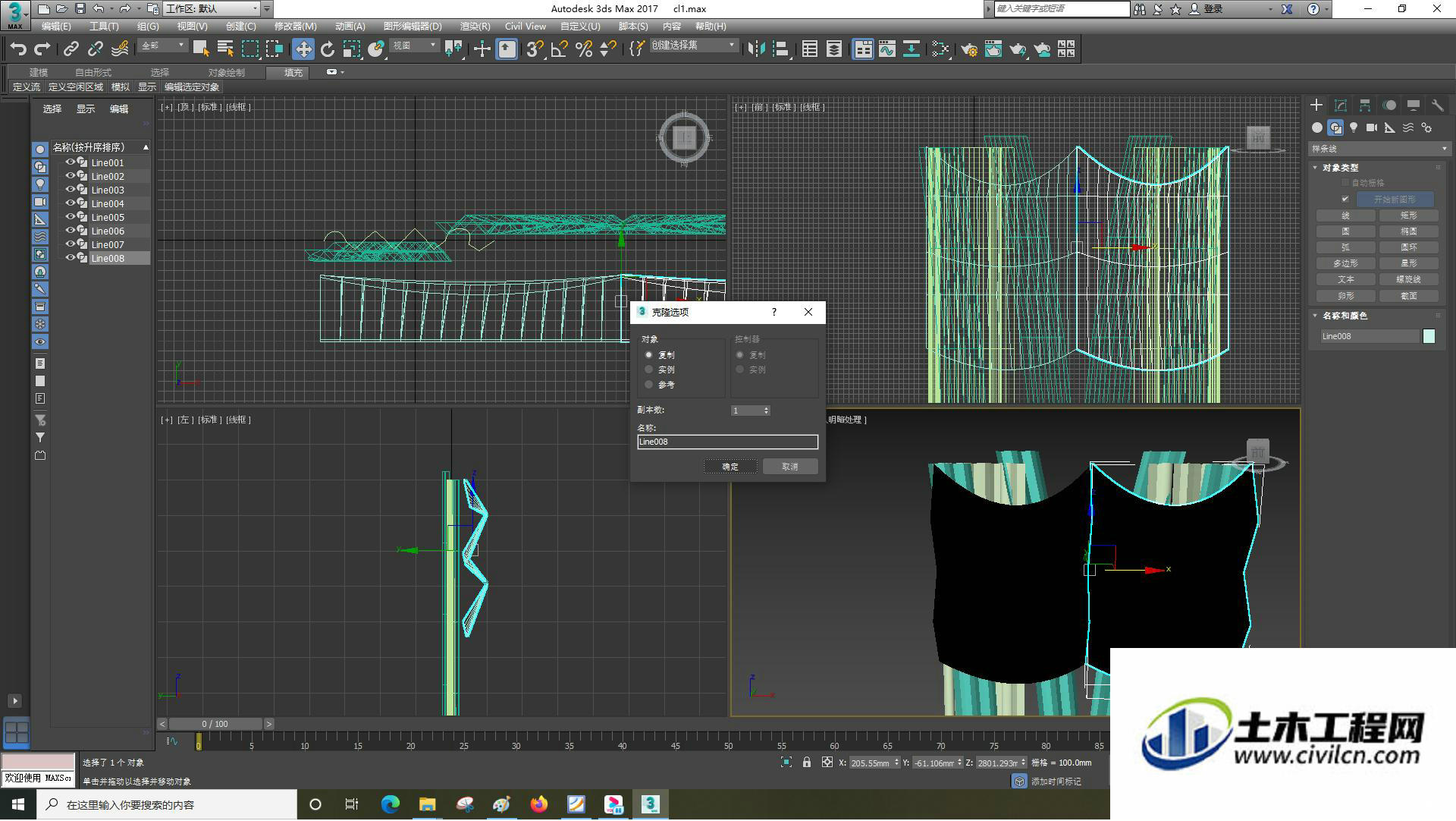Image resolution: width=1456 pixels, height=821 pixels.
Task: Open Render Setup teapot icon
Action: pos(969,49)
